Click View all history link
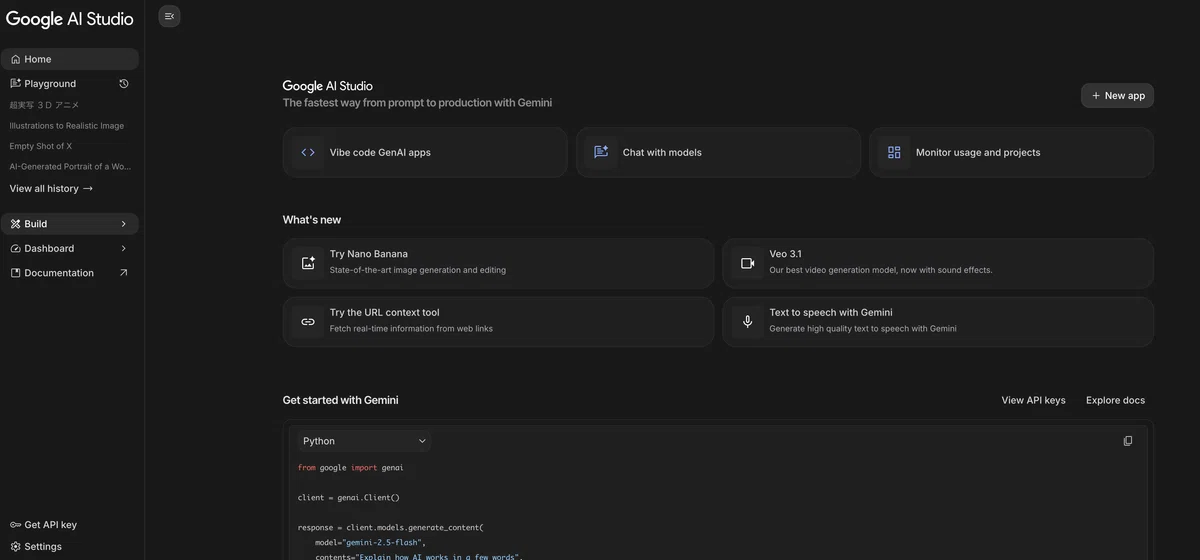1200x560 pixels. [x=51, y=189]
